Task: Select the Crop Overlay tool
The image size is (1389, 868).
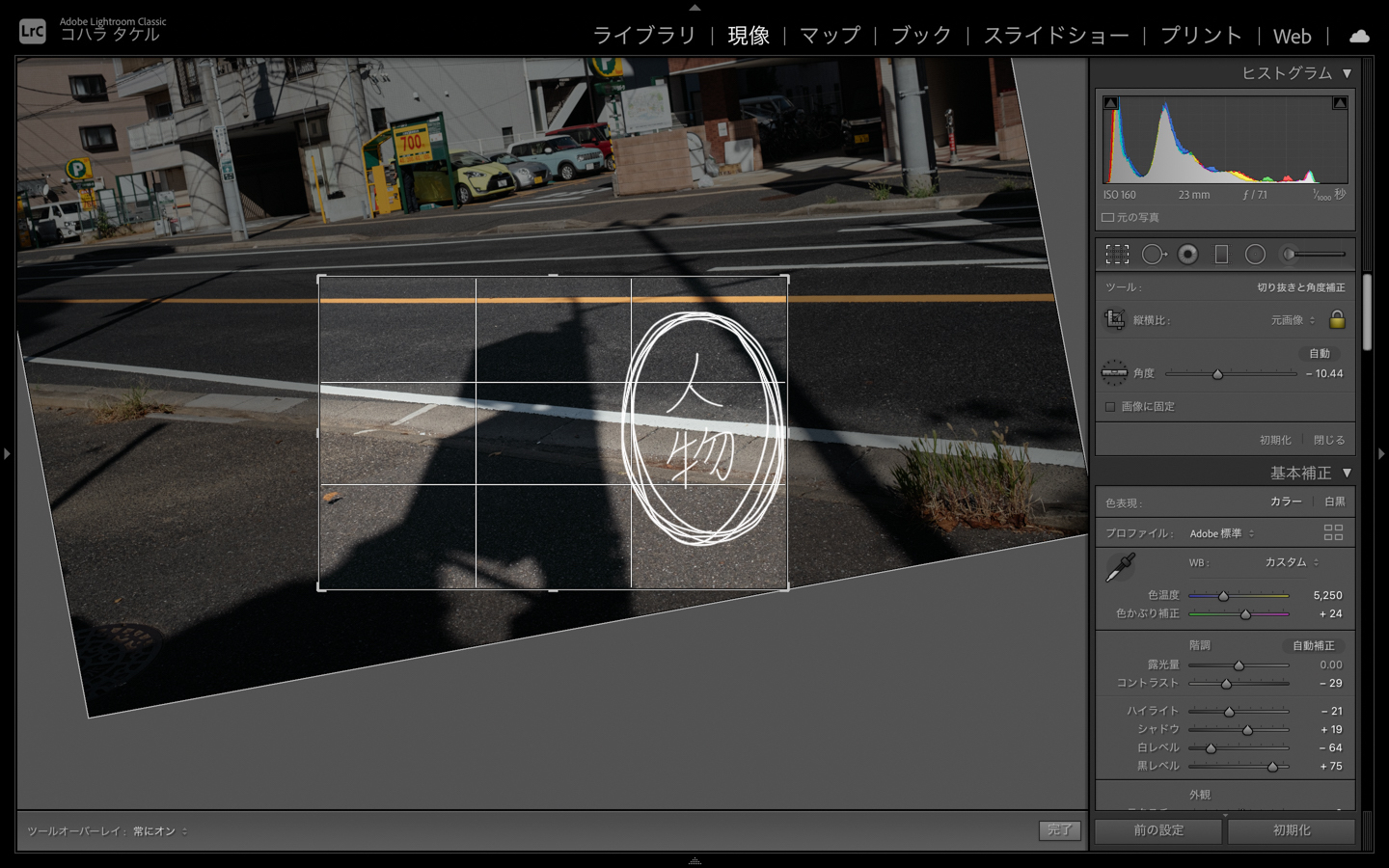Action: pos(1117,255)
